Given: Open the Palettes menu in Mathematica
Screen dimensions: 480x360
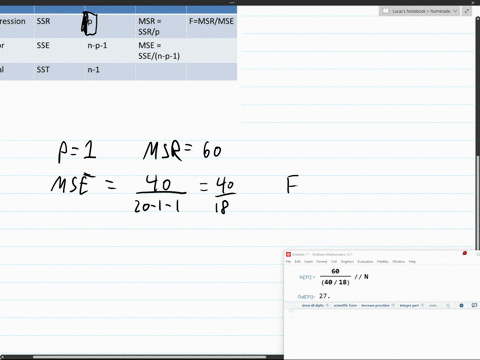Looking at the screenshot, I should coord(383,262).
